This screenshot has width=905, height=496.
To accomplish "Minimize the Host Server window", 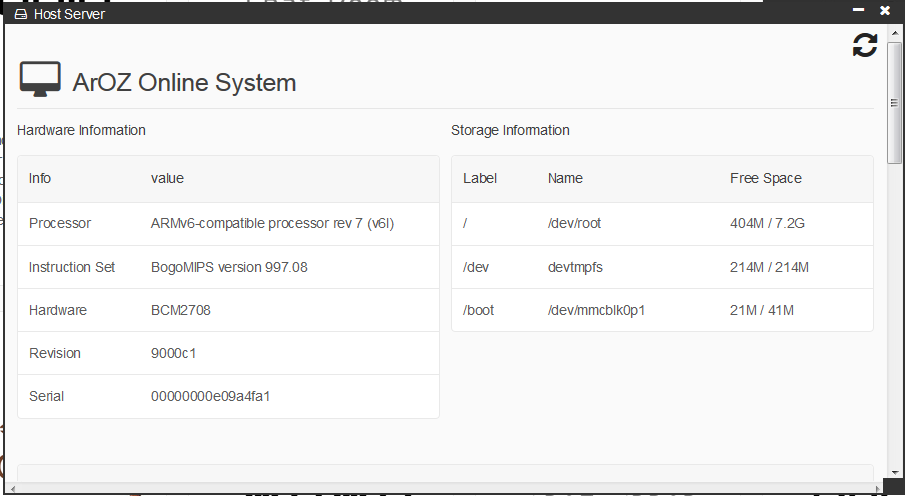I will point(858,10).
